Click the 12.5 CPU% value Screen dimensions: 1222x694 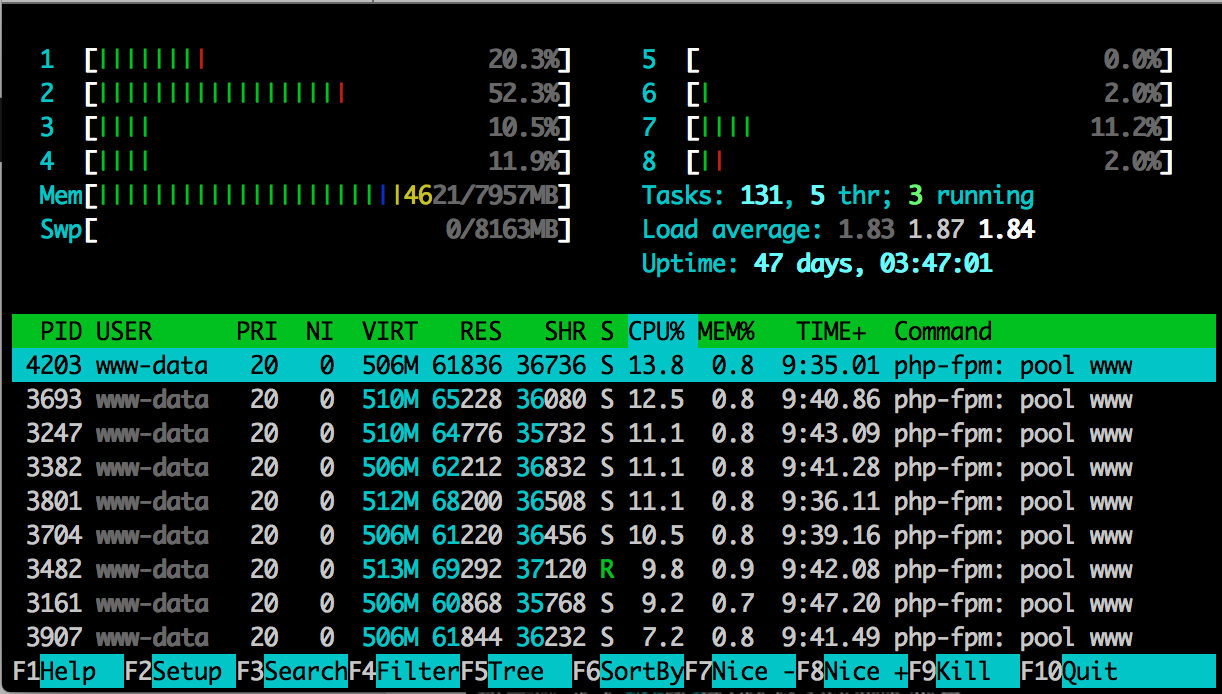[x=656, y=400]
